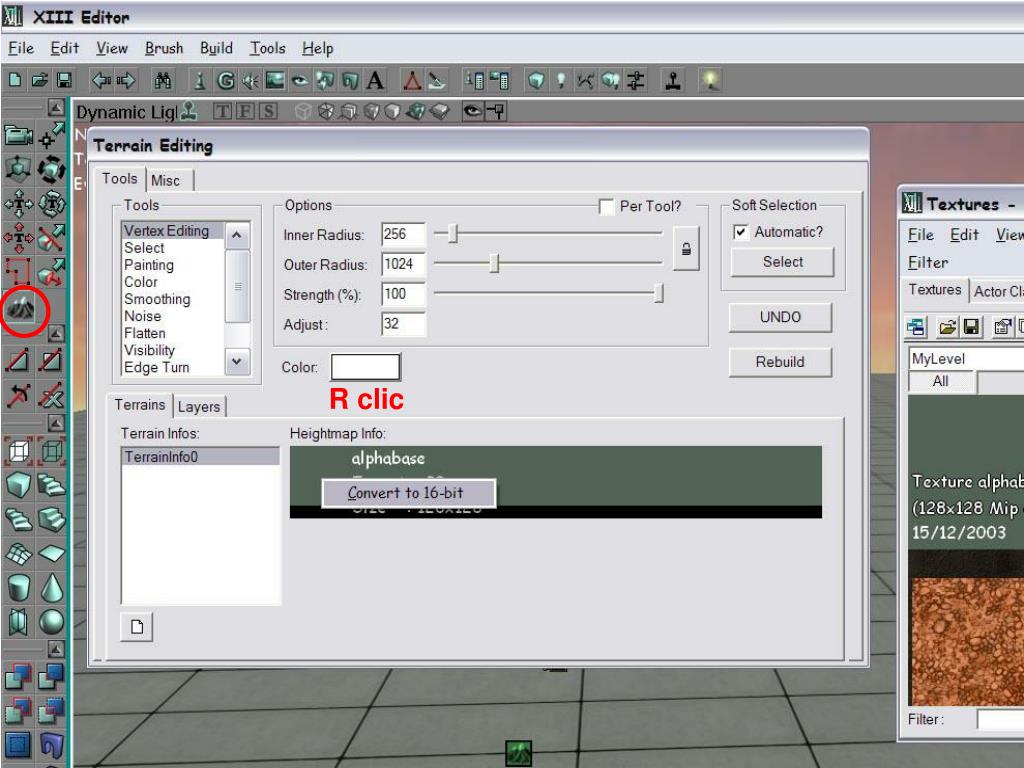Image resolution: width=1024 pixels, height=768 pixels.
Task: Open the Build menu
Action: click(216, 48)
